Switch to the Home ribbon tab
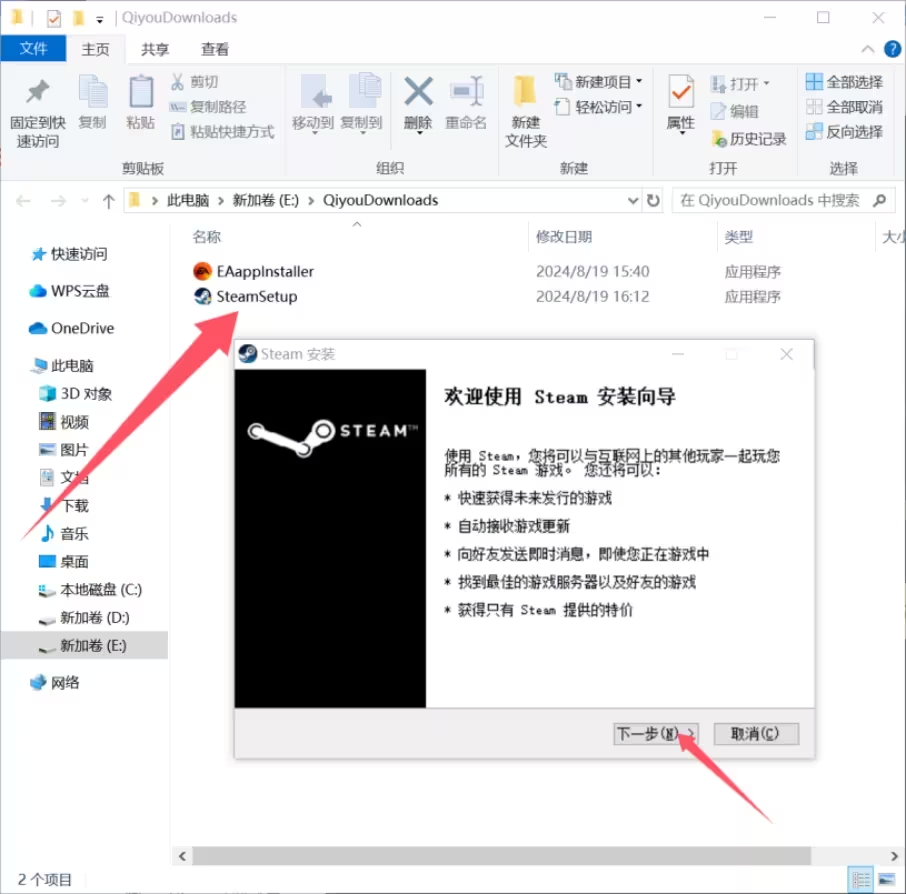The image size is (906, 894). [x=95, y=49]
